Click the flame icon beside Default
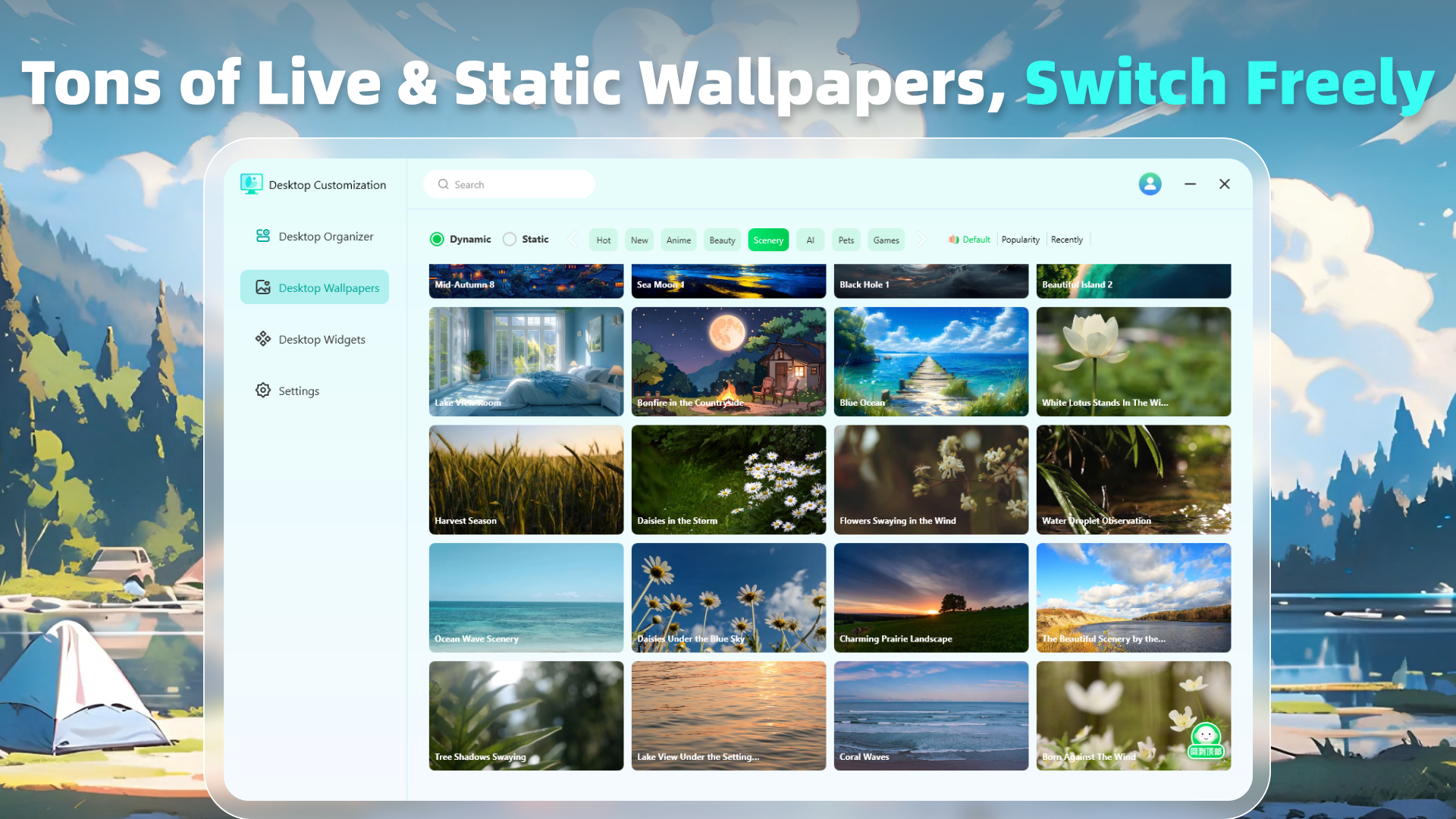 click(x=953, y=240)
